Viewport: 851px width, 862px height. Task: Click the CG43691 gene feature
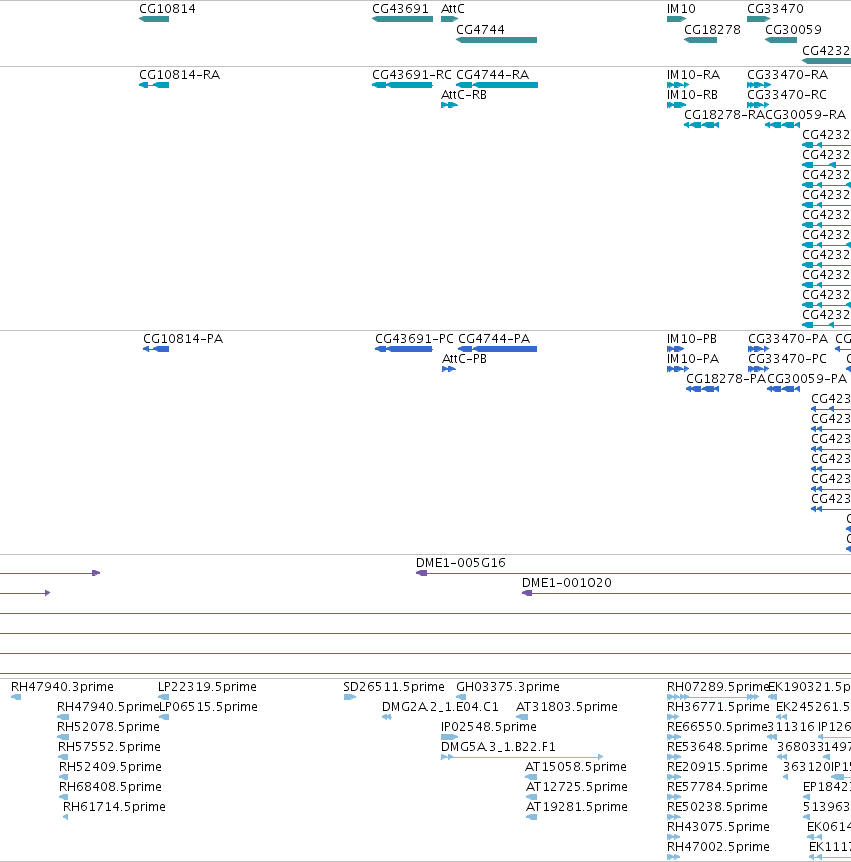pos(402,19)
